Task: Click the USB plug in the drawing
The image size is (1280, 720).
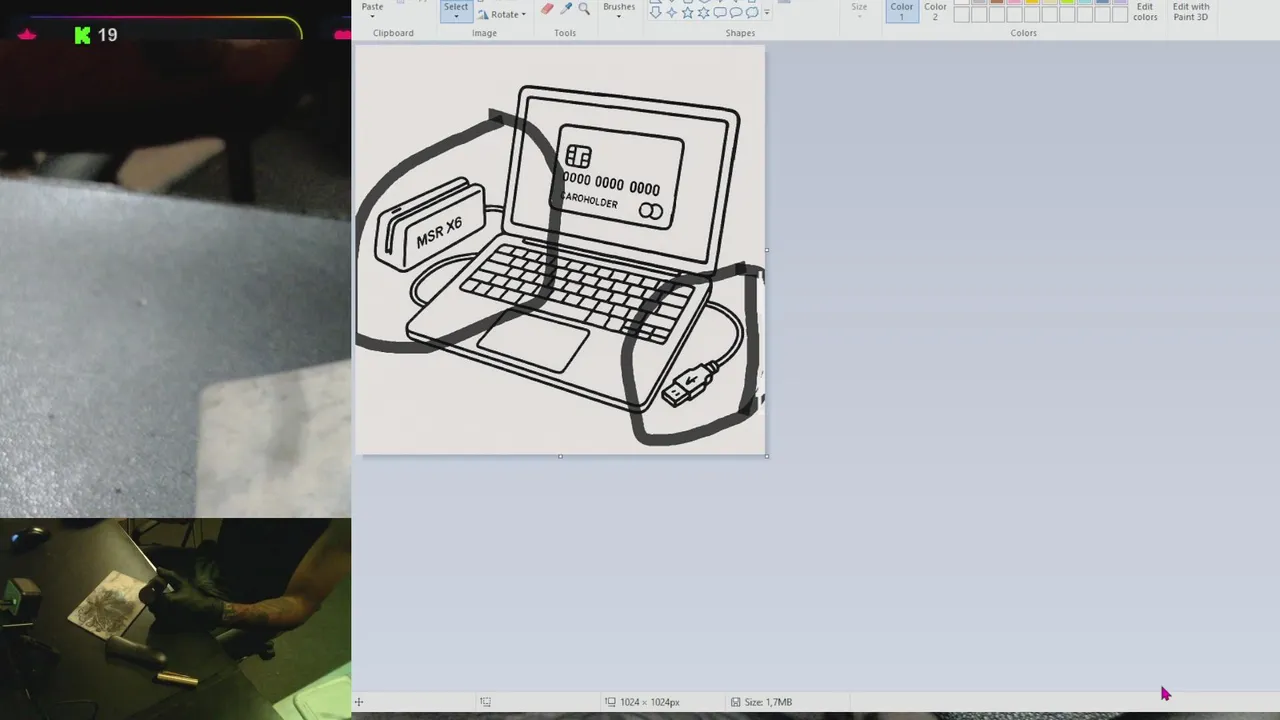Action: tap(690, 384)
